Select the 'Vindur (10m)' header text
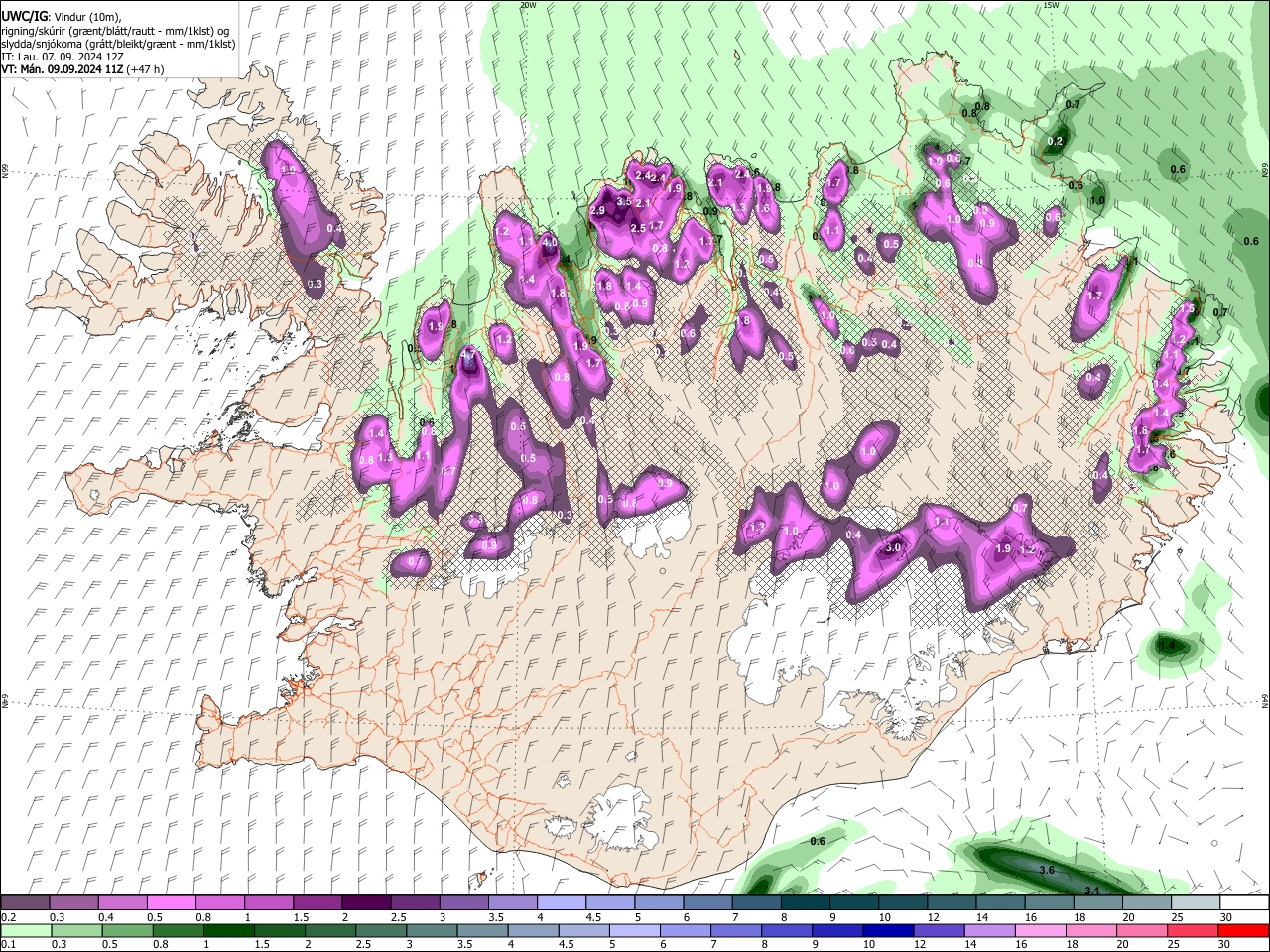 pos(84,17)
